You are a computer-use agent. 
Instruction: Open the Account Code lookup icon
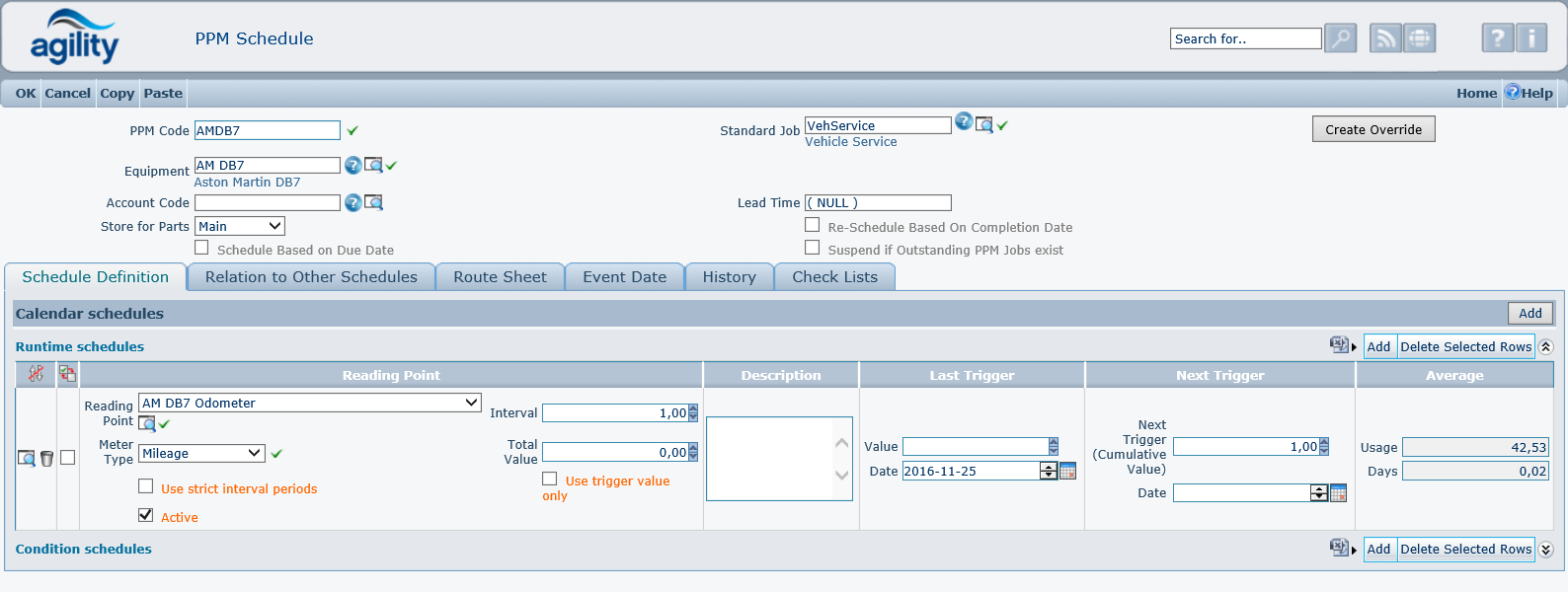pyautogui.click(x=374, y=202)
